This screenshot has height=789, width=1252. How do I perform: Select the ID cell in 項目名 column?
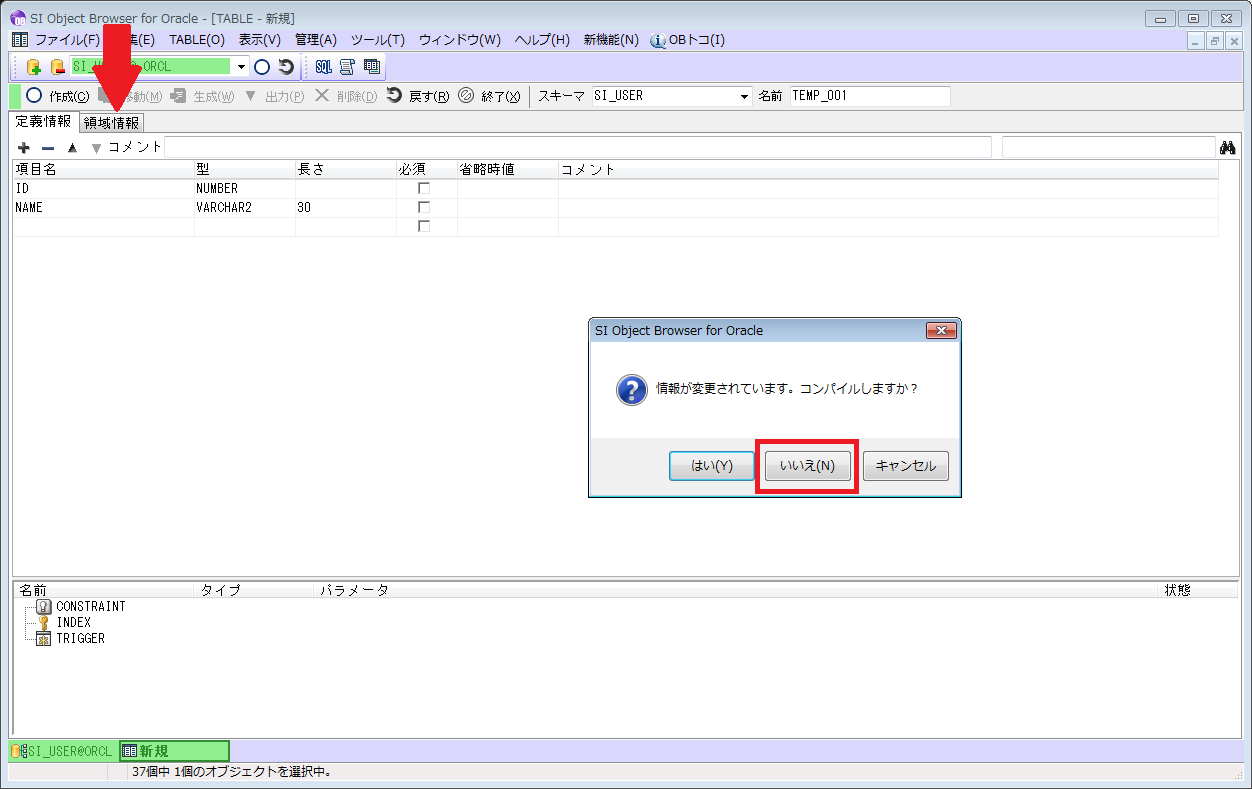[103, 188]
